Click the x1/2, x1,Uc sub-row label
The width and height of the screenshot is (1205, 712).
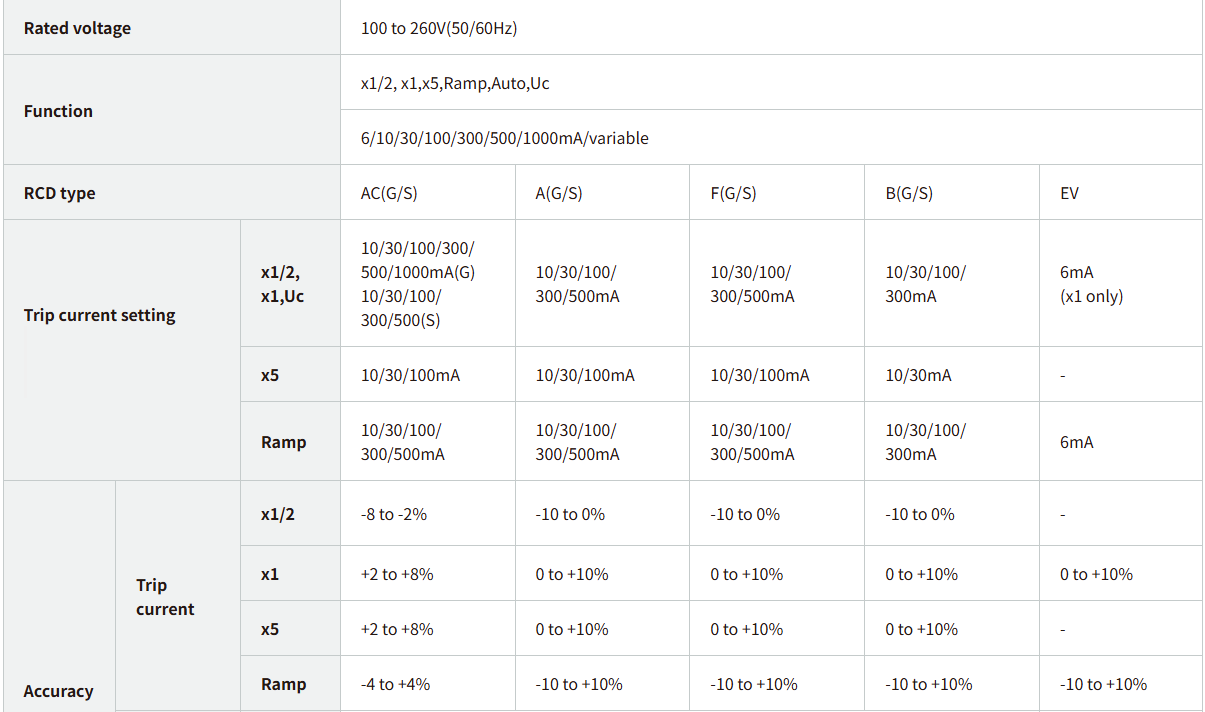point(282,284)
